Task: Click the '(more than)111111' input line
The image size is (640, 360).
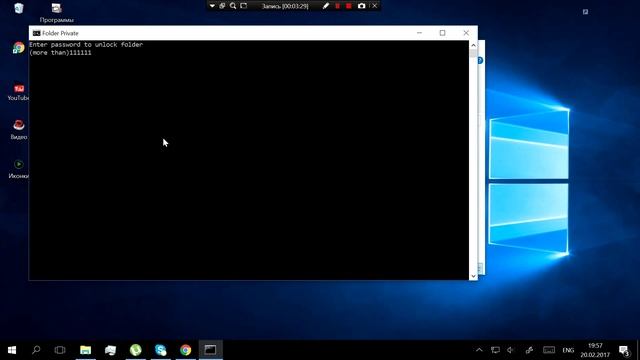Action: tap(60, 53)
